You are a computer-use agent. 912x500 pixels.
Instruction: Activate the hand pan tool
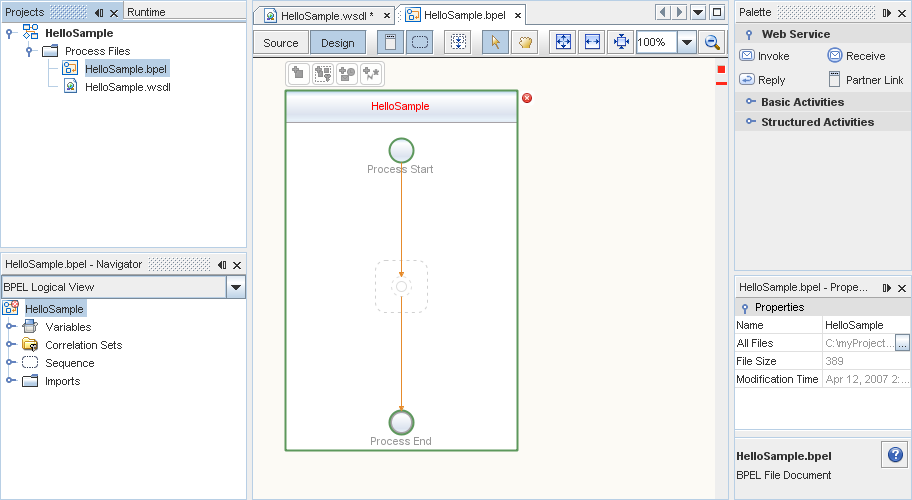524,43
